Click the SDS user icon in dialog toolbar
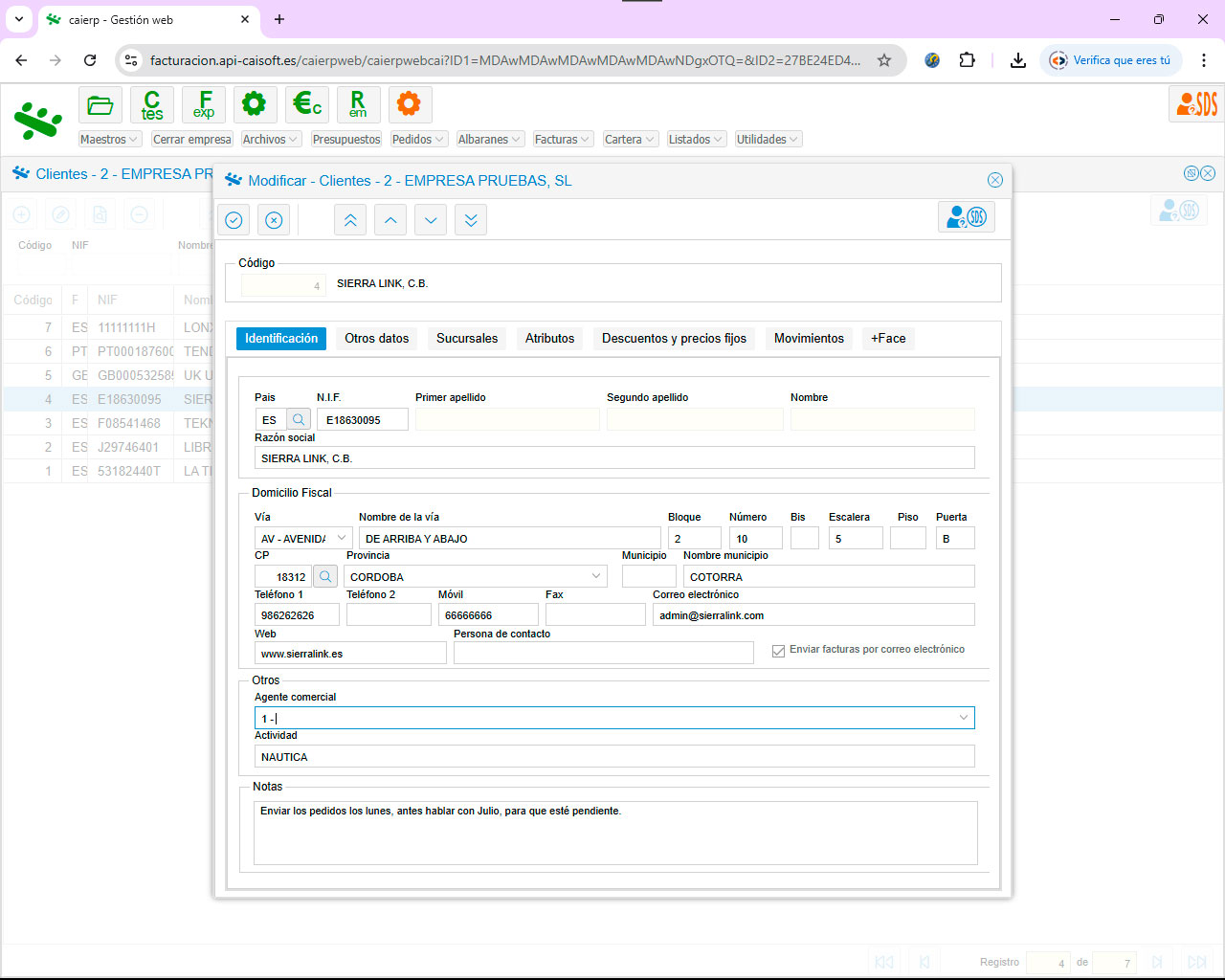The height and width of the screenshot is (980, 1225). [967, 217]
